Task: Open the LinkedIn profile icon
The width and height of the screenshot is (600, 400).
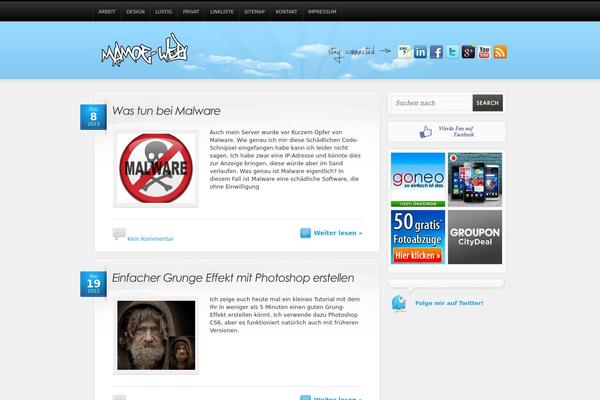Action: pyautogui.click(x=420, y=52)
